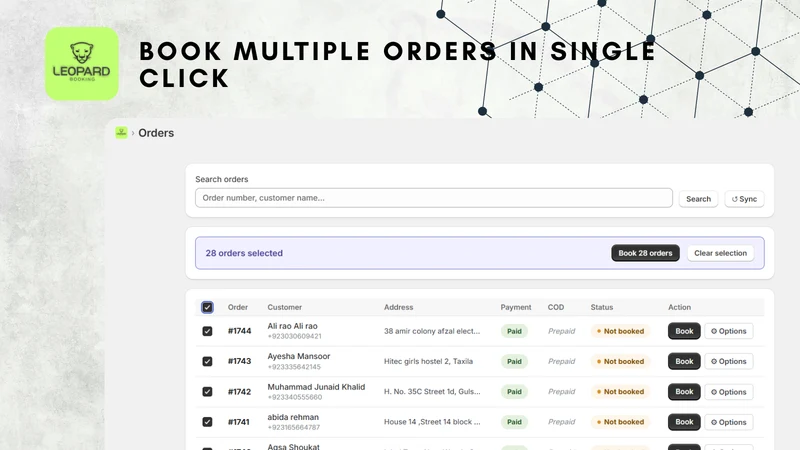This screenshot has width=800, height=450.
Task: Open Options for order #1744
Action: tap(729, 331)
